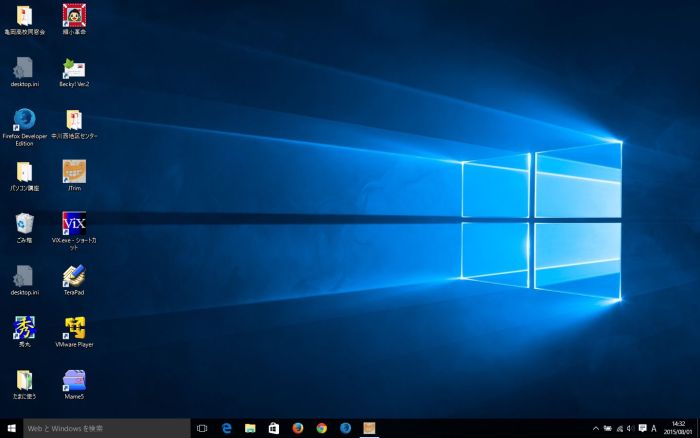700x438 pixels.
Task: Select the ViX.exe shortcut icon
Action: 74,223
